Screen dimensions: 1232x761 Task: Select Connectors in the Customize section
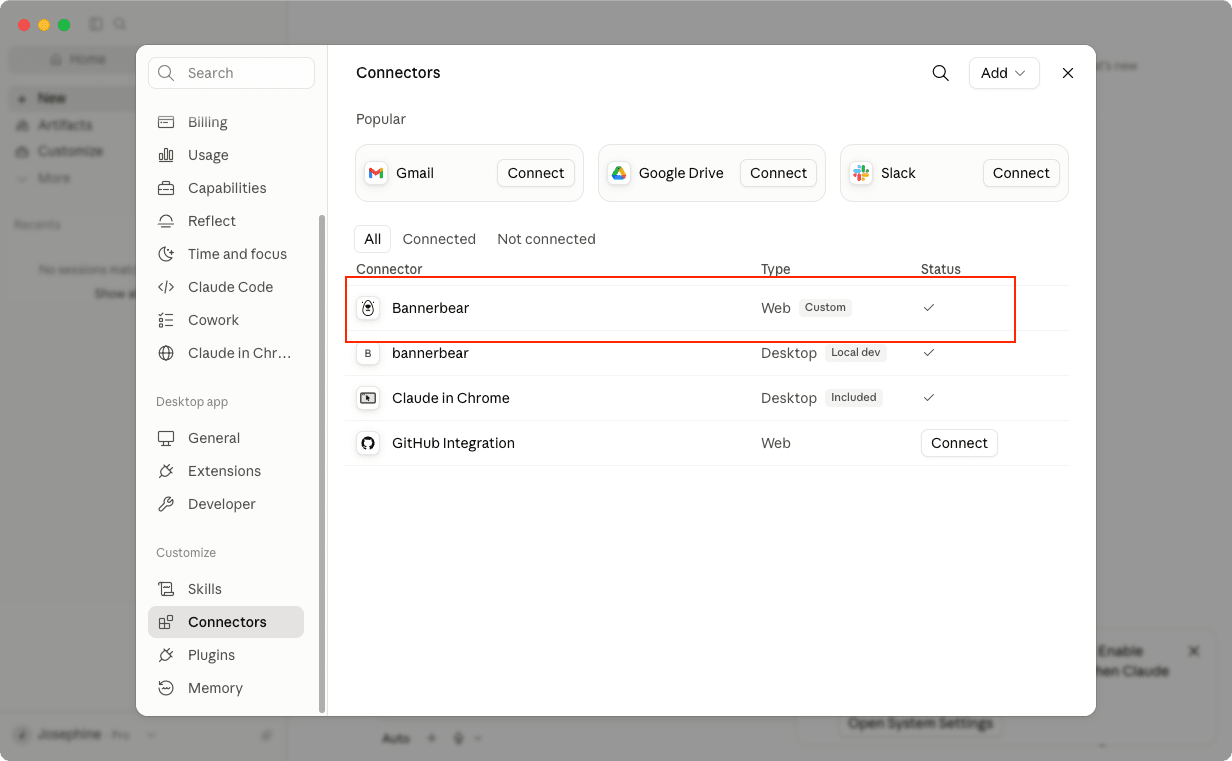(226, 622)
